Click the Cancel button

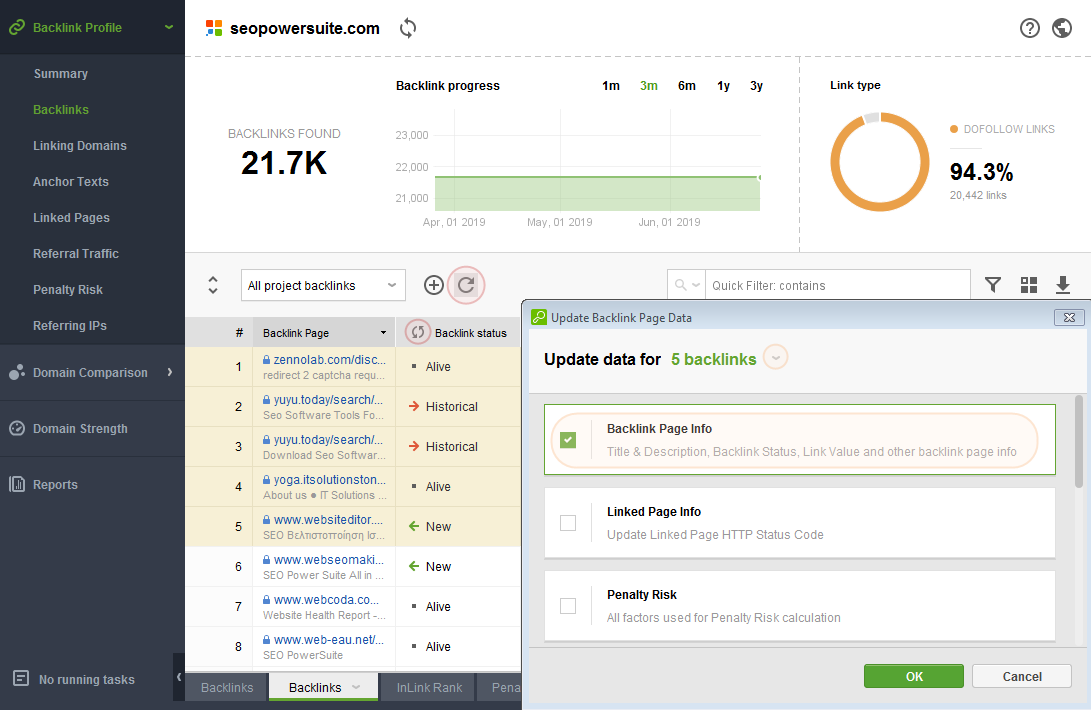pyautogui.click(x=1021, y=676)
